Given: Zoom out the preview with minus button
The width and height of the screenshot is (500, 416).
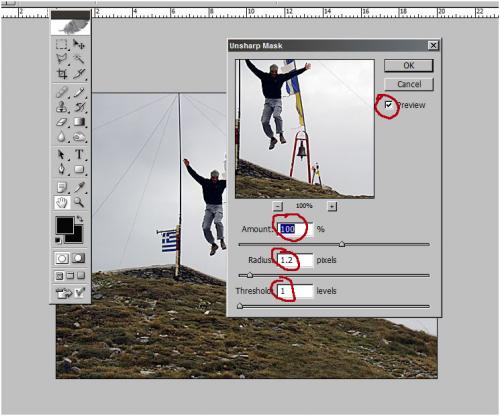Looking at the screenshot, I should pos(278,206).
